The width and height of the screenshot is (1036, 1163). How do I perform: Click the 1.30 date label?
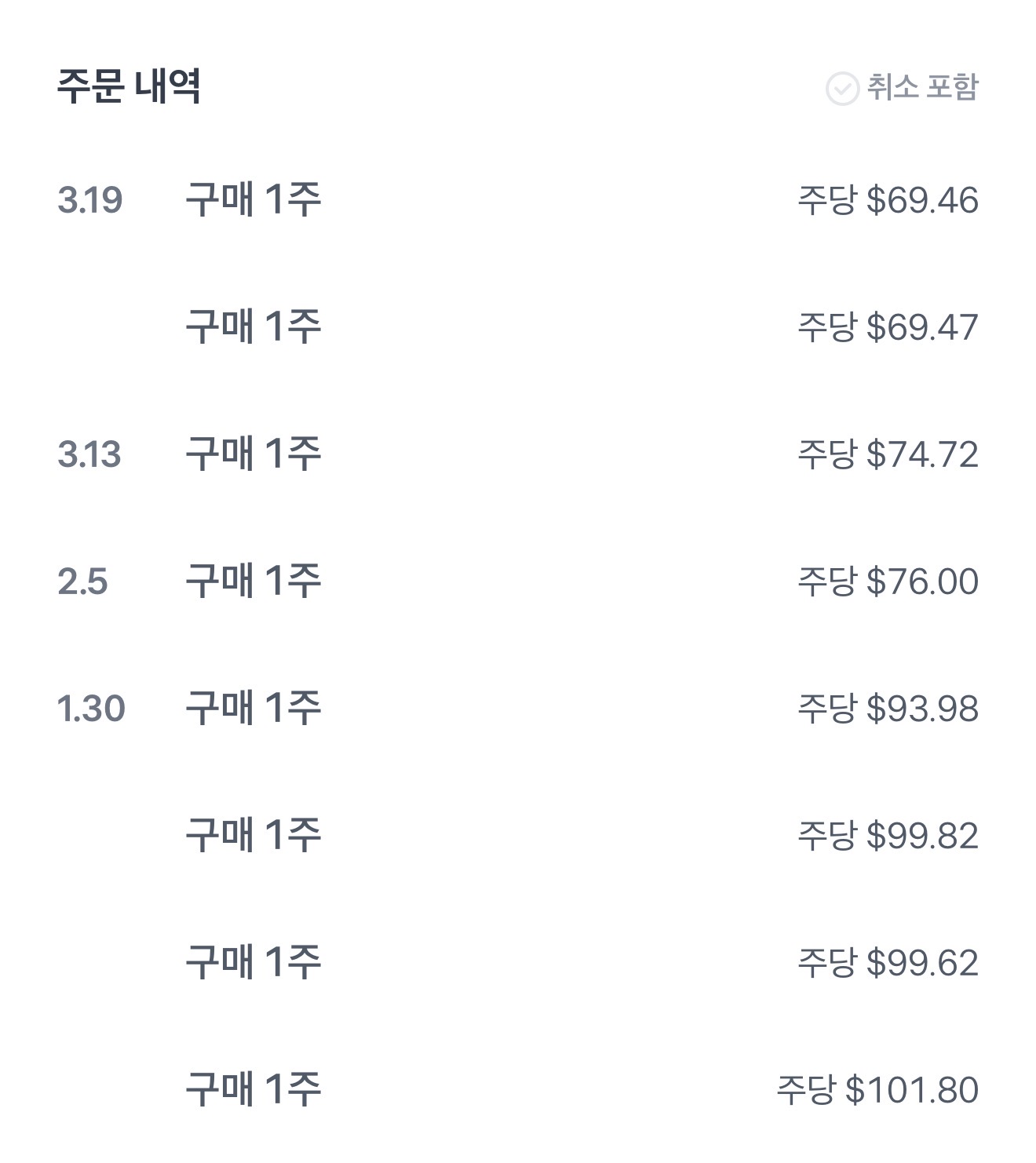click(x=91, y=709)
